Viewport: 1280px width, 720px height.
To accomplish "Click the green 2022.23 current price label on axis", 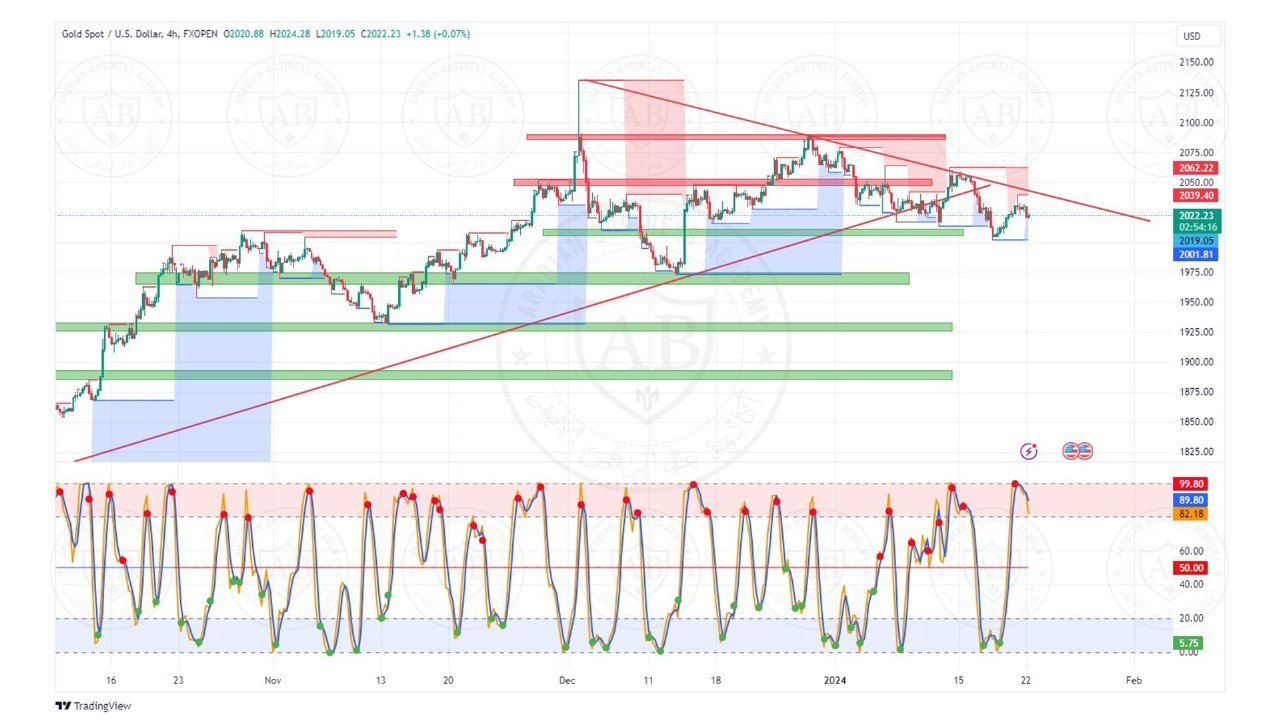I will [1197, 215].
